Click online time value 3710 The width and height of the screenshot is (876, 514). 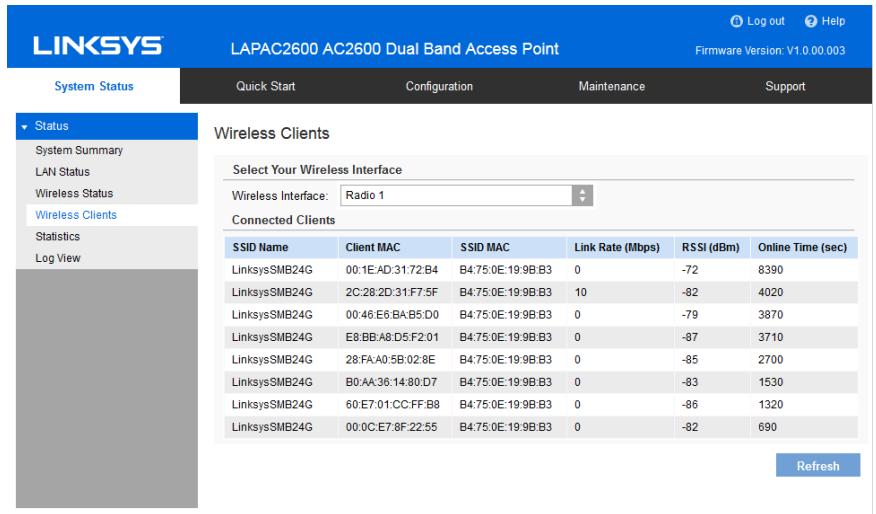click(770, 337)
